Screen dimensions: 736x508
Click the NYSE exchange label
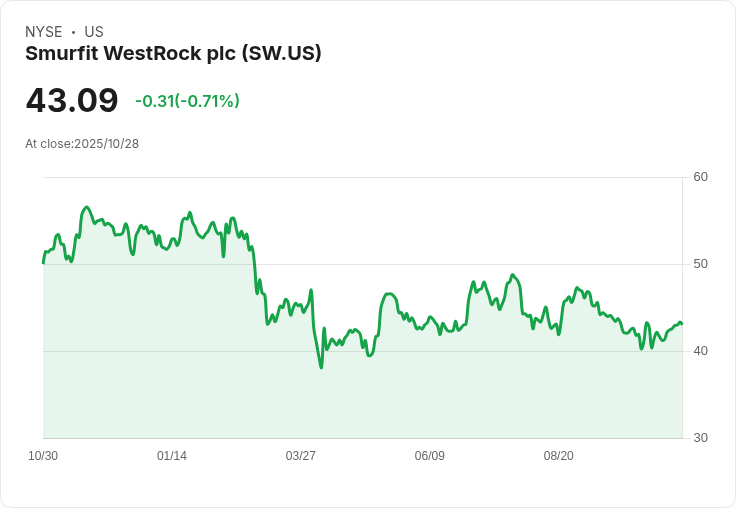pos(43,32)
